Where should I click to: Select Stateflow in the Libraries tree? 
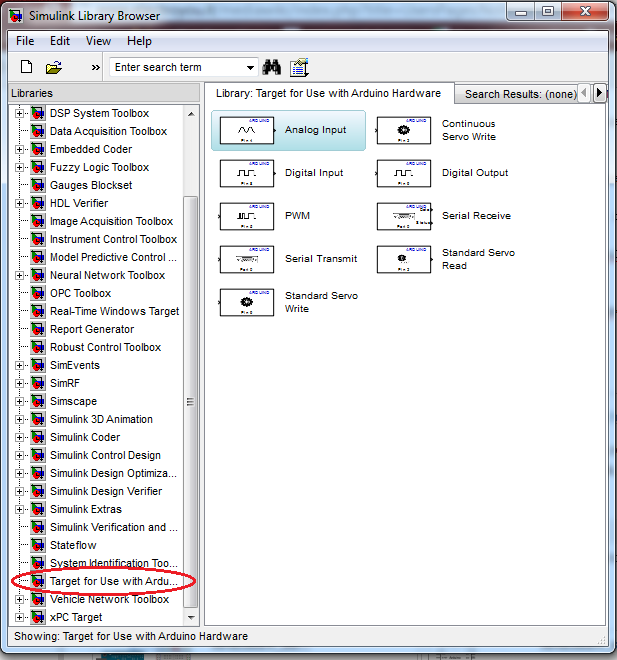[x=76, y=546]
